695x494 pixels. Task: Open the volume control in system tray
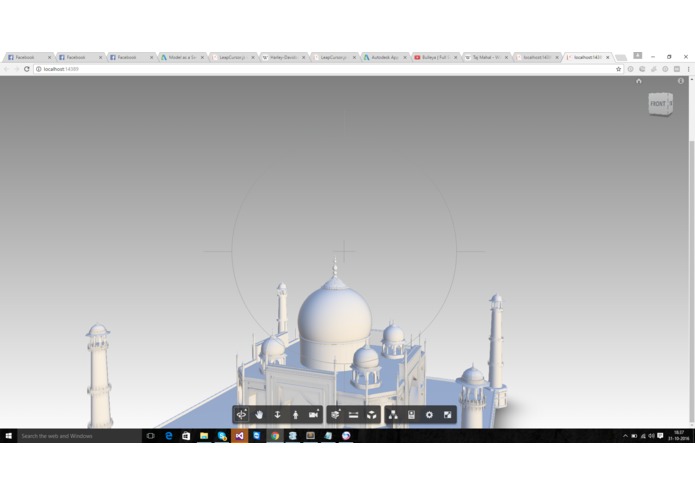(x=652, y=436)
